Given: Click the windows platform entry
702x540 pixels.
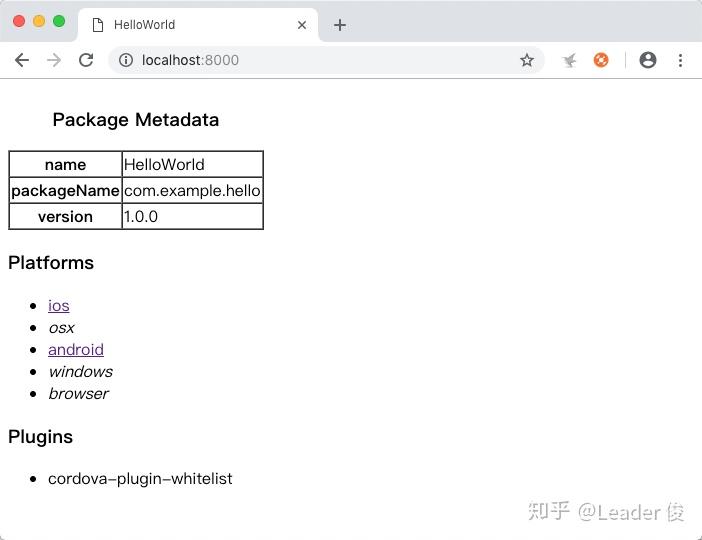Looking at the screenshot, I should 80,372.
